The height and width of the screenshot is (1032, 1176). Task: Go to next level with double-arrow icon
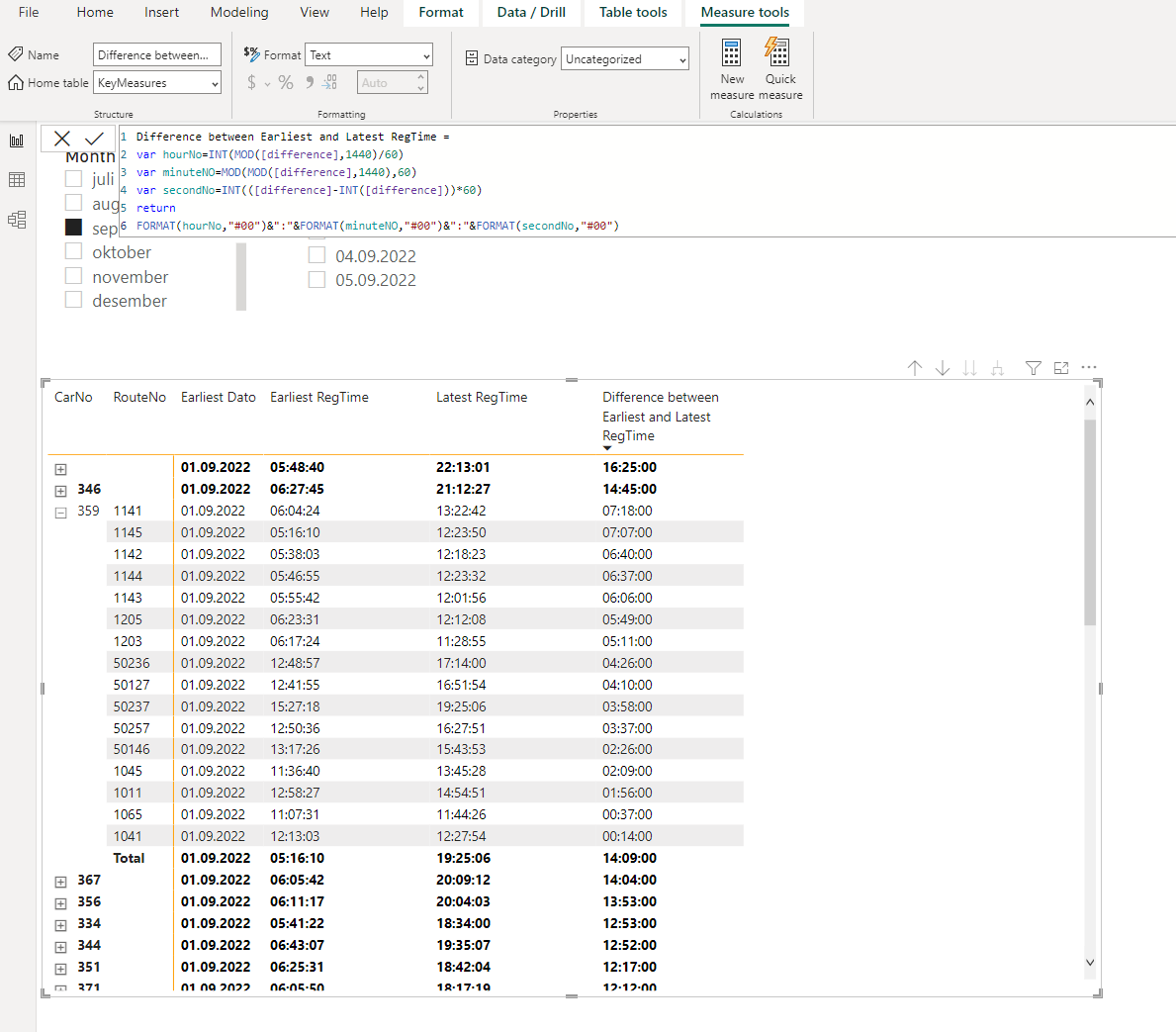click(x=969, y=368)
